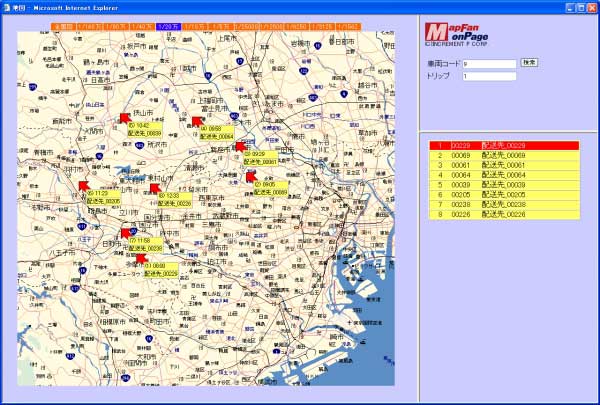600x405 pixels.
Task: Switch map scale to 1/3125
Action: pos(322,26)
